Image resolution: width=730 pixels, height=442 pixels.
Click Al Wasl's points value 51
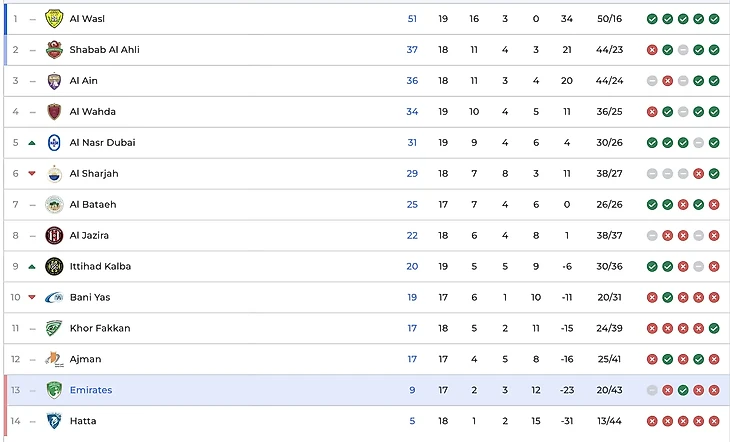click(x=412, y=18)
